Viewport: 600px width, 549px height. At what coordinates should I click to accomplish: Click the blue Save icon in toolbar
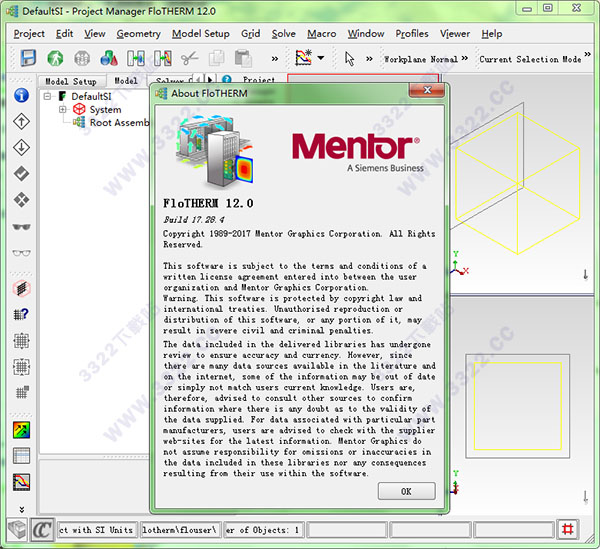coord(28,58)
